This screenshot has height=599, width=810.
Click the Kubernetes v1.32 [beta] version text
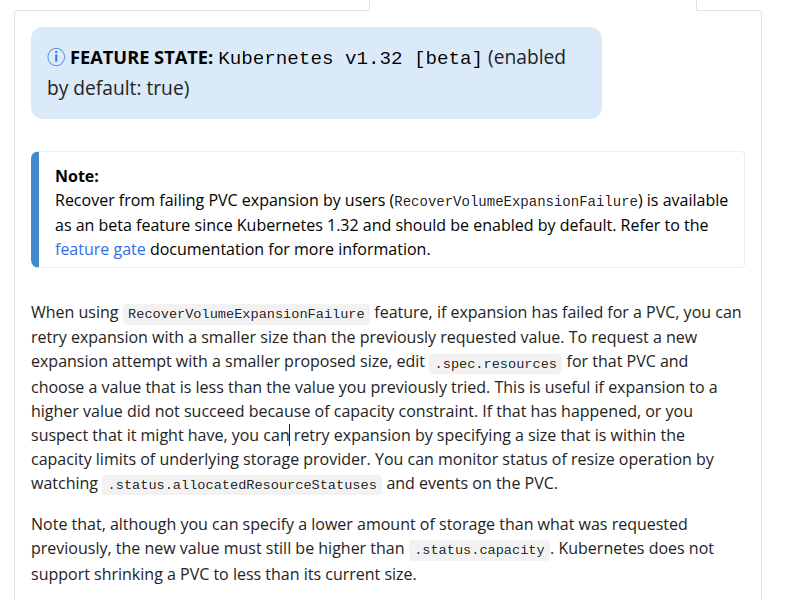pos(350,58)
